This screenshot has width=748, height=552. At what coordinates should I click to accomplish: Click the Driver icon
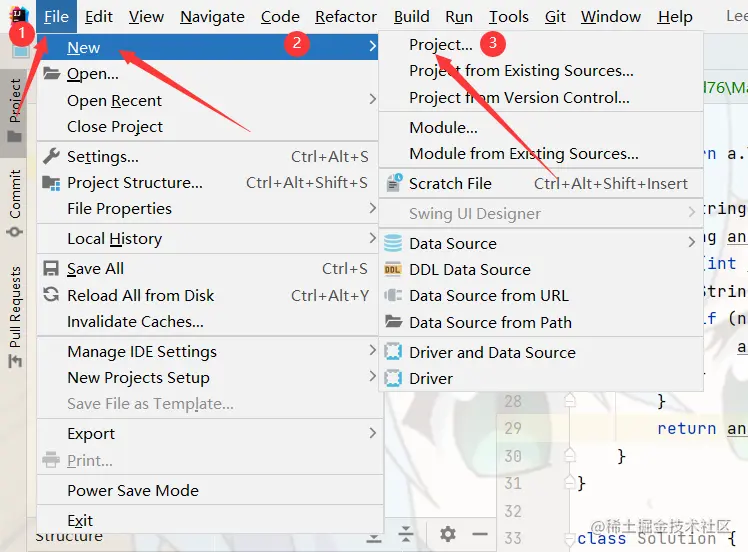393,378
